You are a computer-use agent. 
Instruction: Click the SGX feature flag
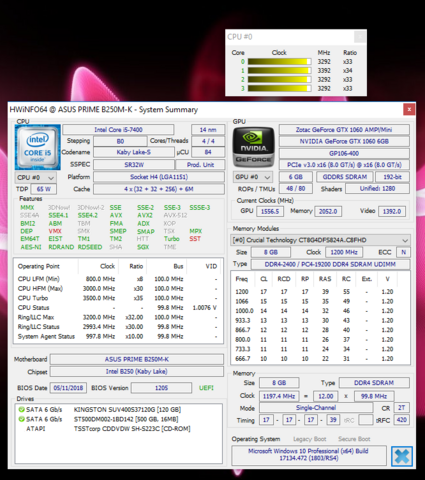[x=143, y=247]
